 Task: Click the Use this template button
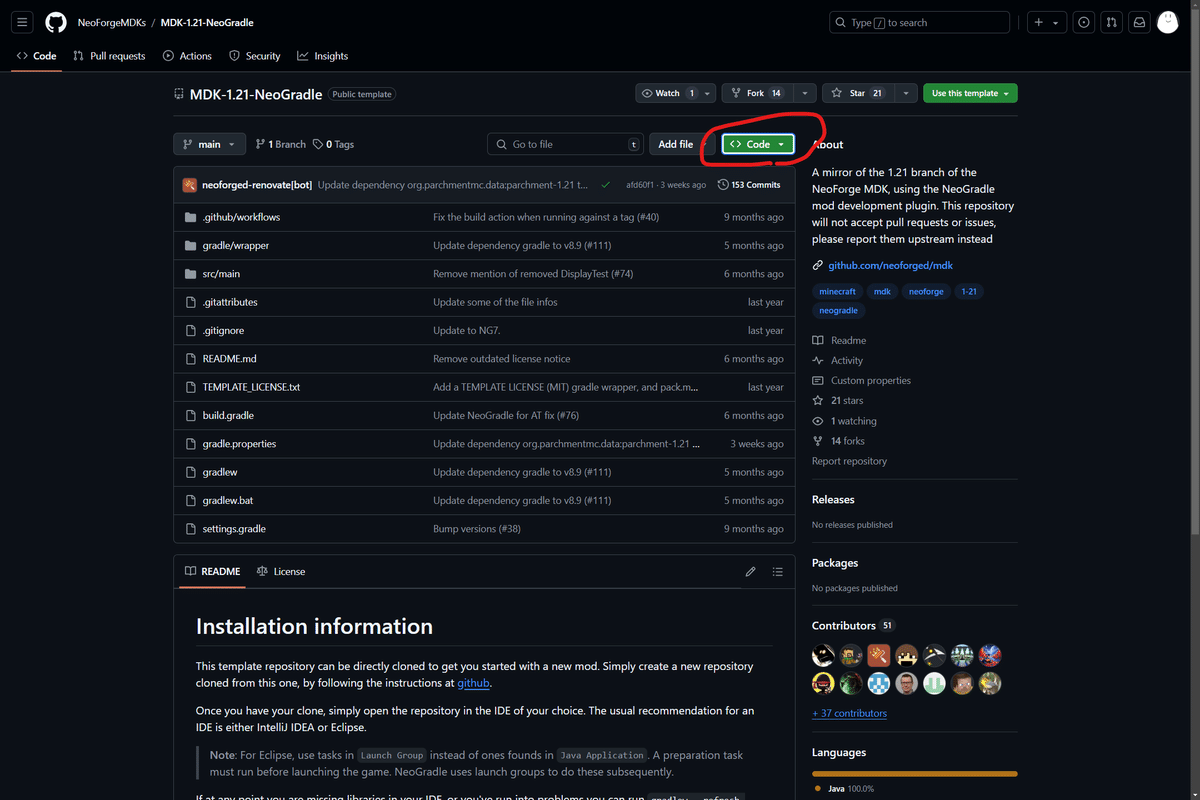(970, 93)
